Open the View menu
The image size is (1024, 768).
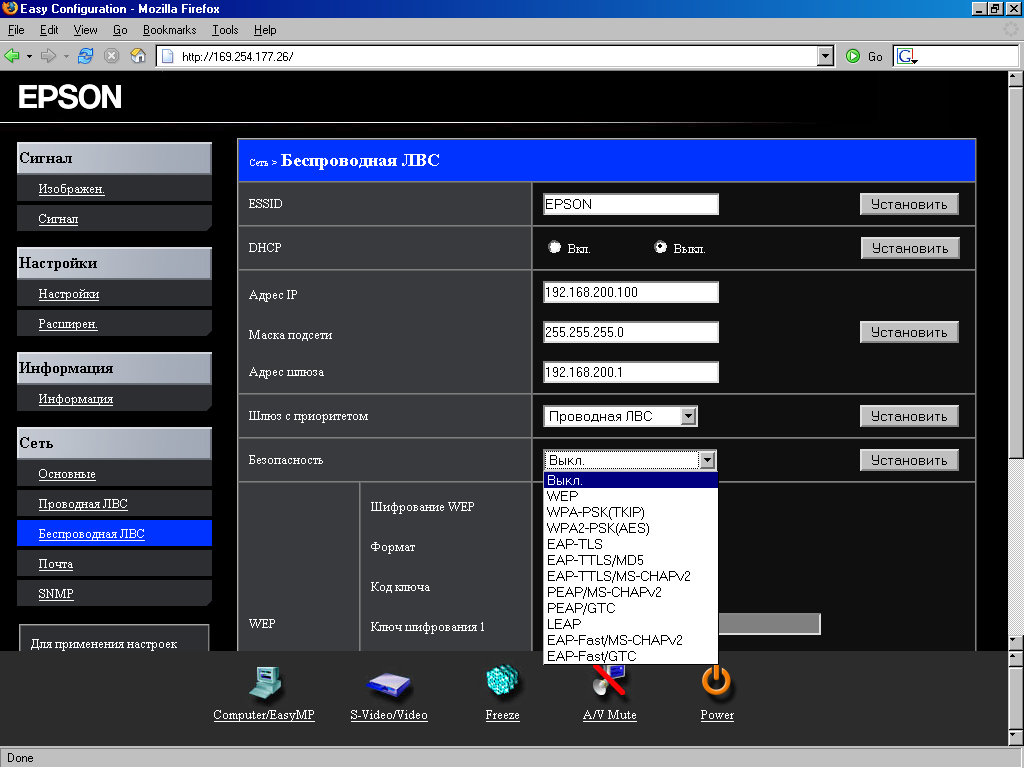(85, 30)
